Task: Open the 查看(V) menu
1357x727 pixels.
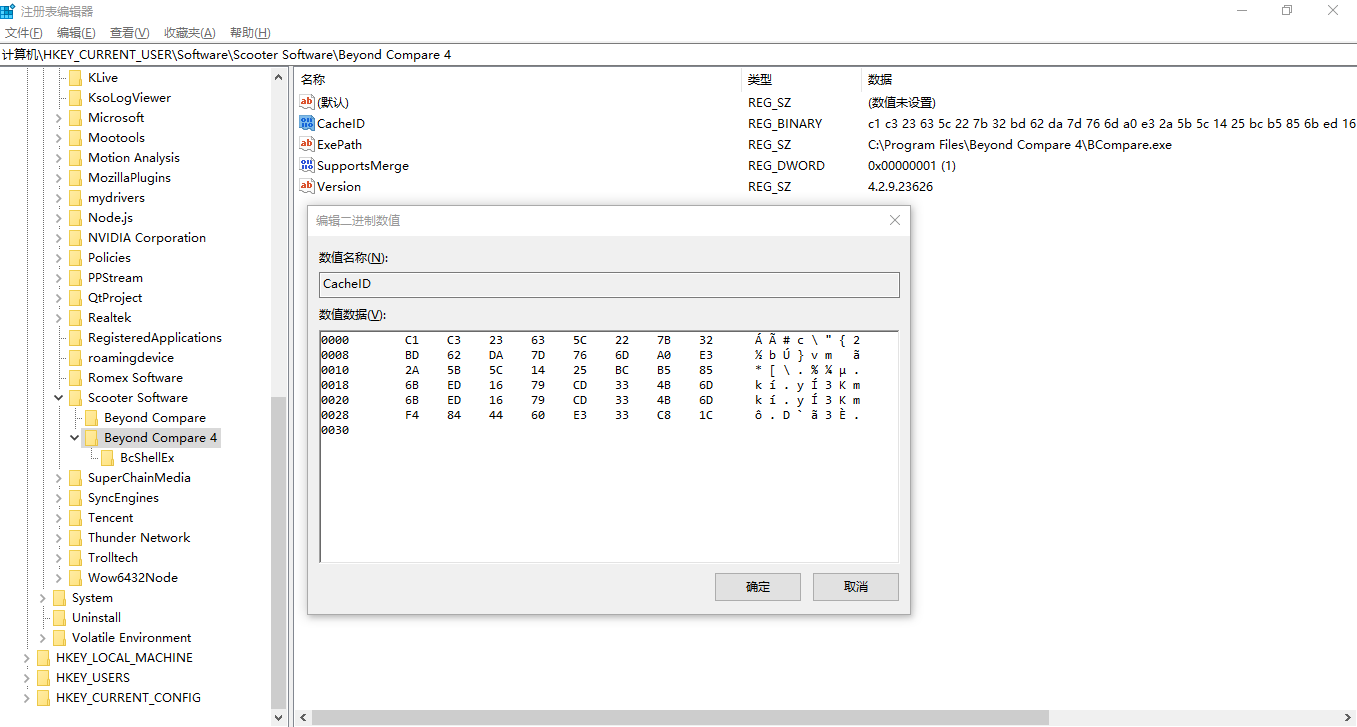Action: pyautogui.click(x=129, y=33)
